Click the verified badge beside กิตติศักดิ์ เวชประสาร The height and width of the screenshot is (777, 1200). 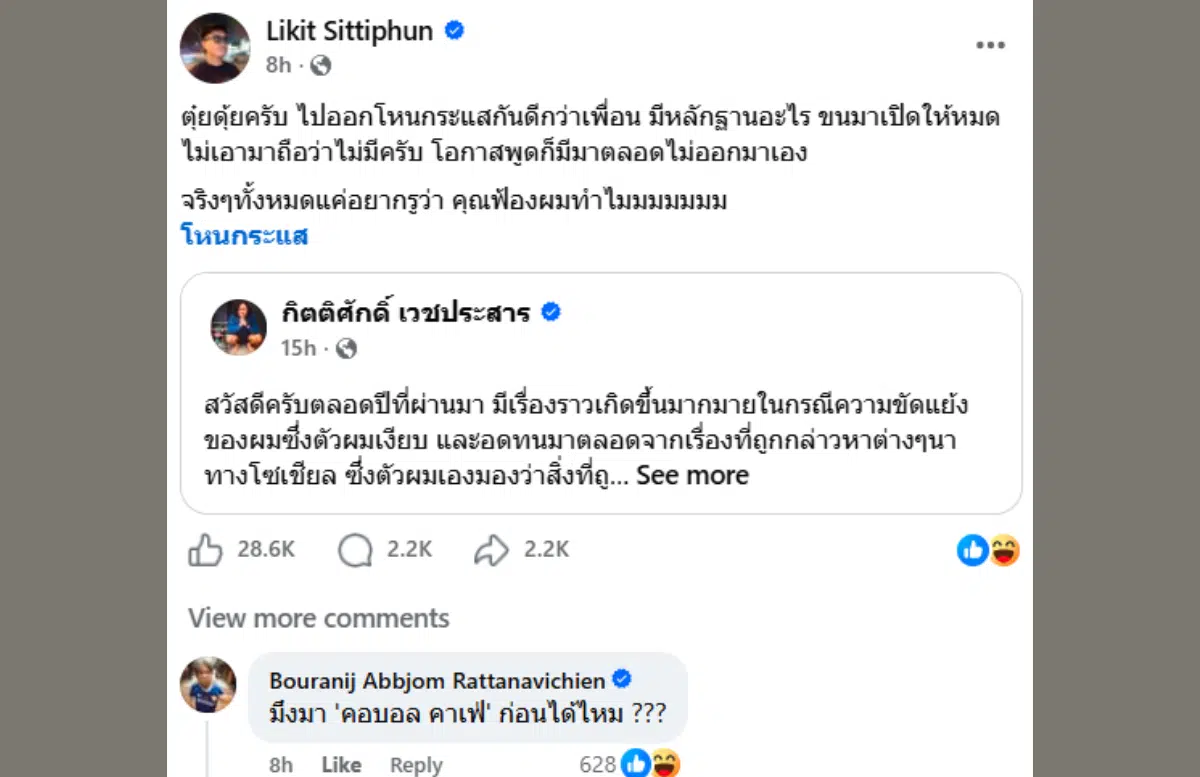550,311
